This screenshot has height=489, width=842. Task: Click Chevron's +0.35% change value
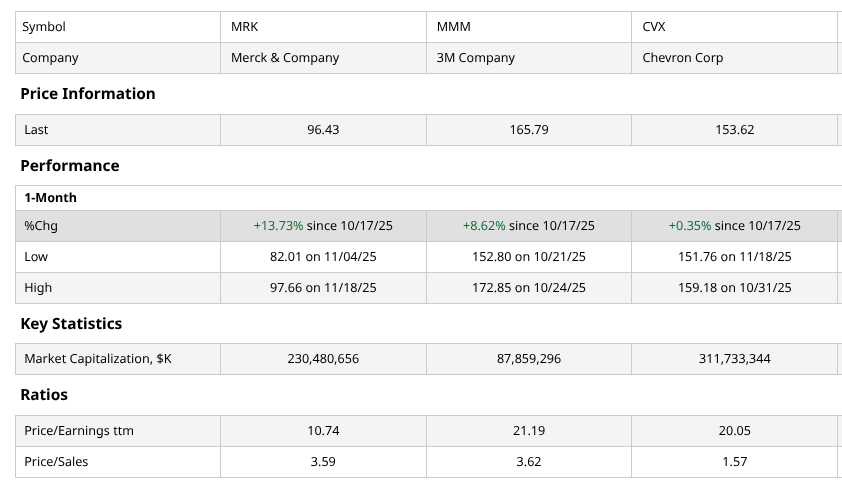(x=689, y=226)
